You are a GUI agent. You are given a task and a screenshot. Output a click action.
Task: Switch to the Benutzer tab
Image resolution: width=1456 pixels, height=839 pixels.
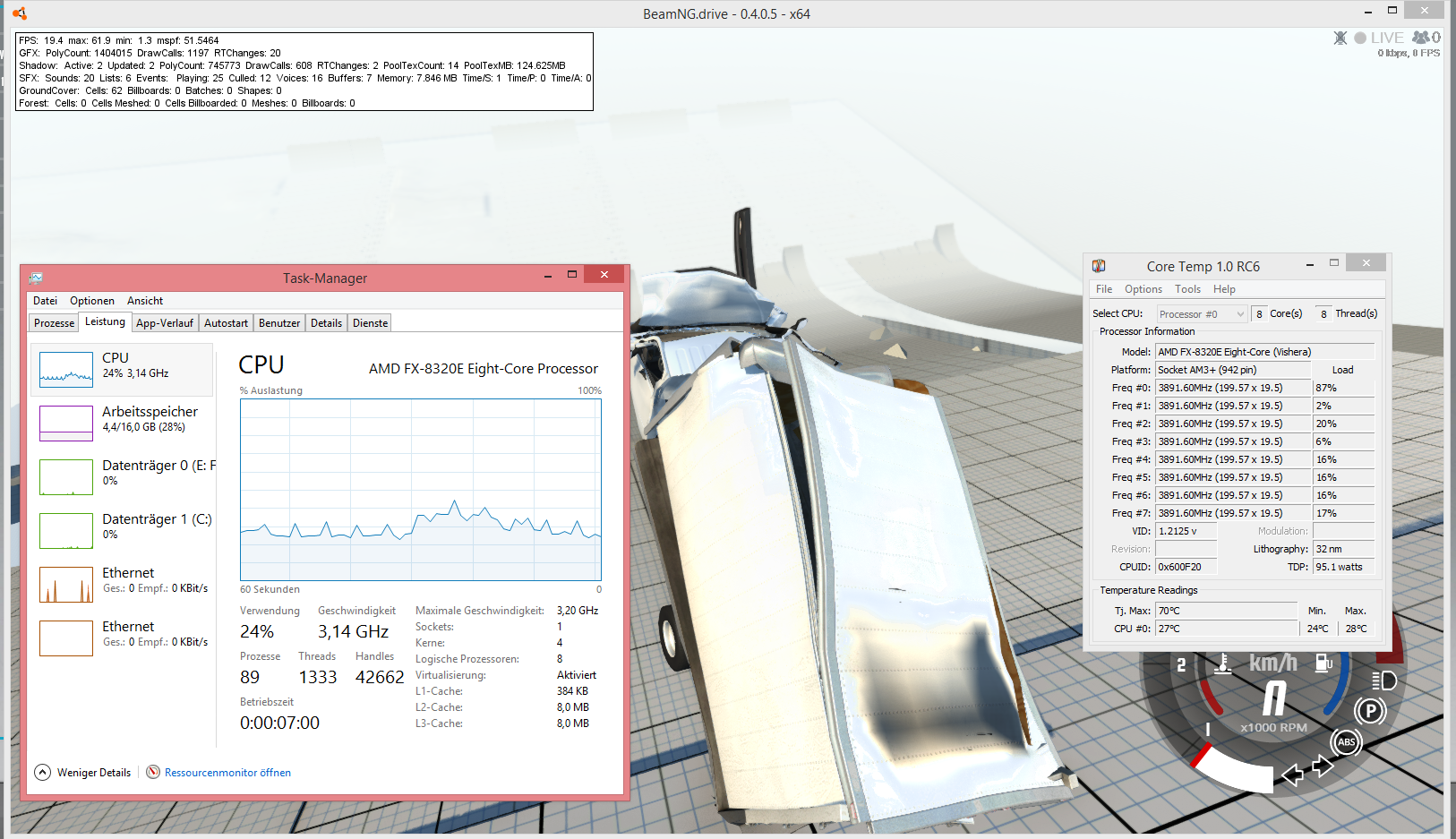pyautogui.click(x=279, y=323)
